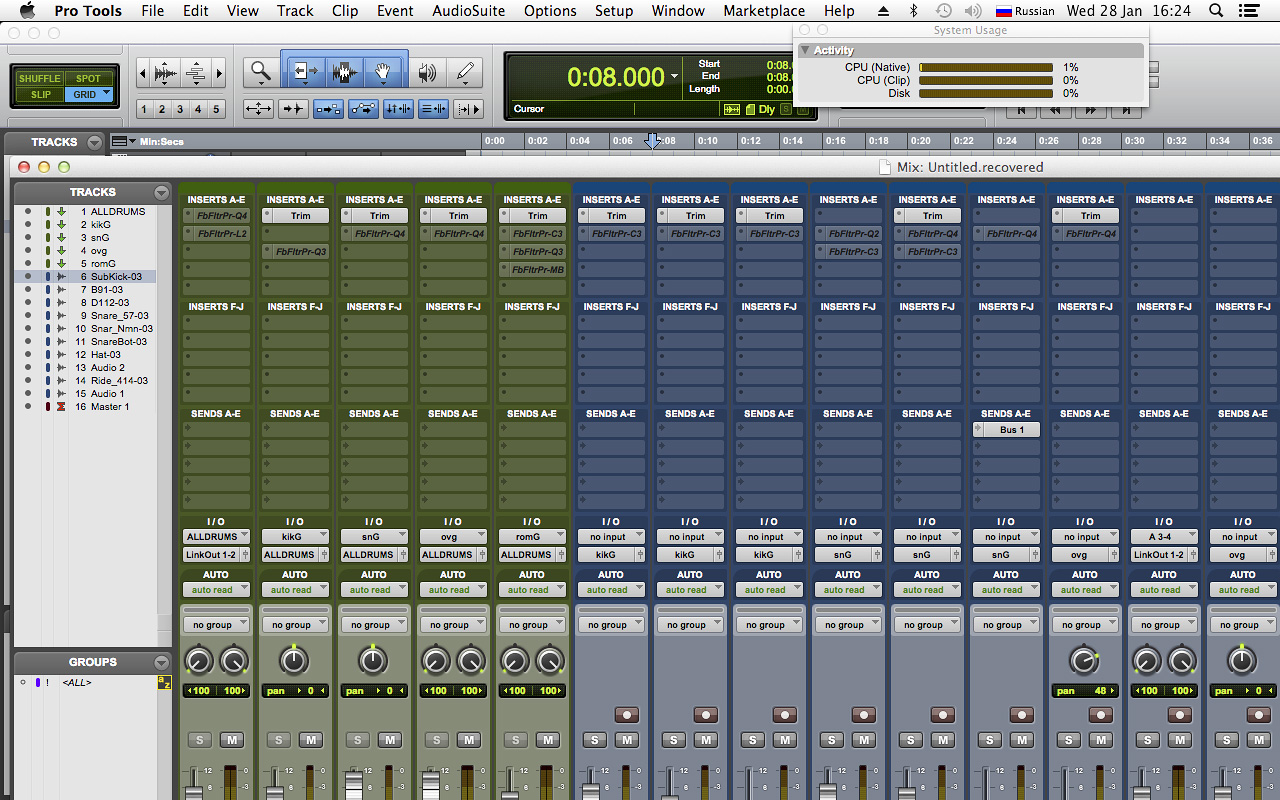Click the Bus 1 send
Screen dimensions: 1280x800
[x=1006, y=429]
